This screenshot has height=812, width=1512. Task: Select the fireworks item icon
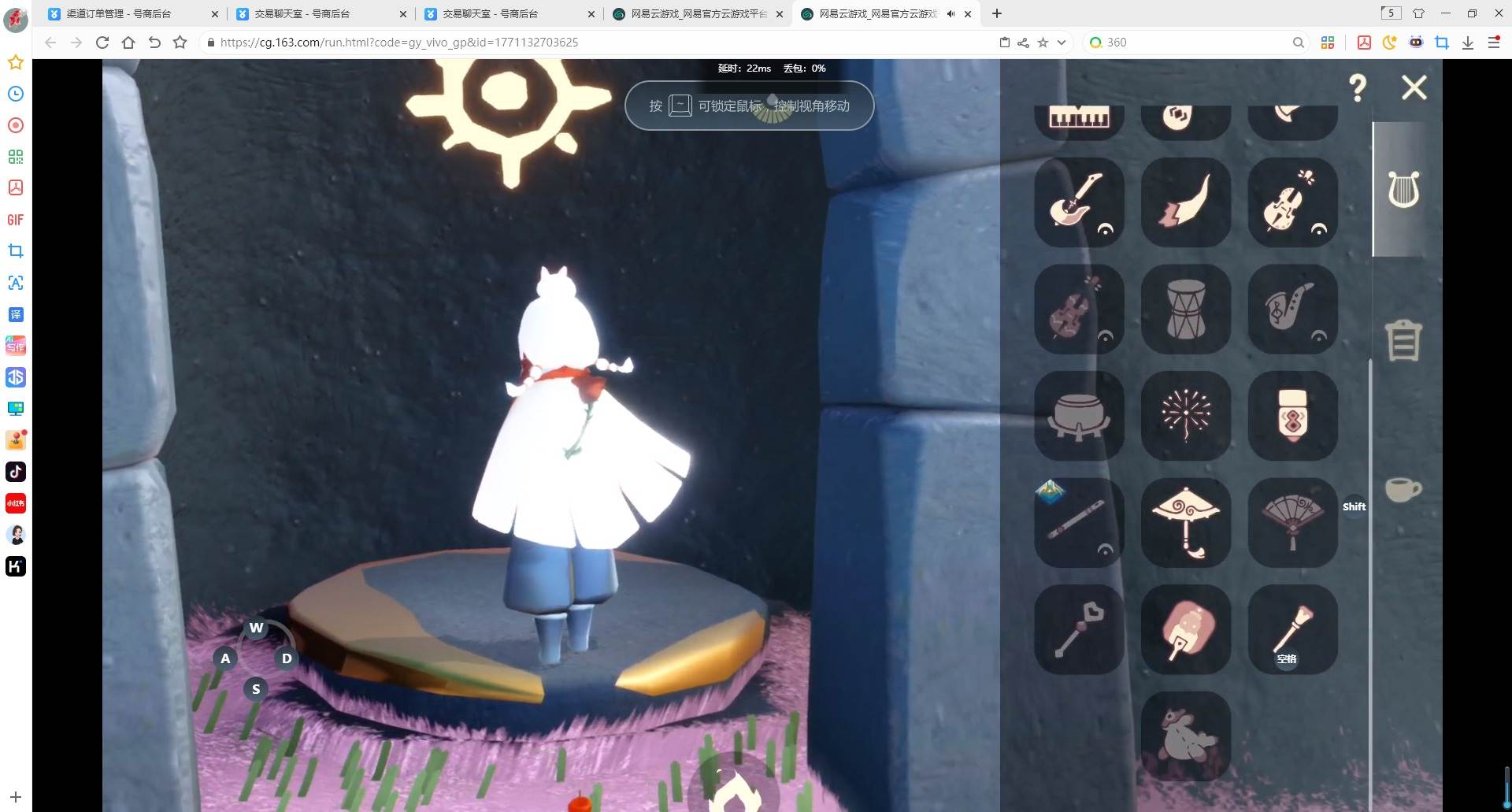coord(1185,415)
